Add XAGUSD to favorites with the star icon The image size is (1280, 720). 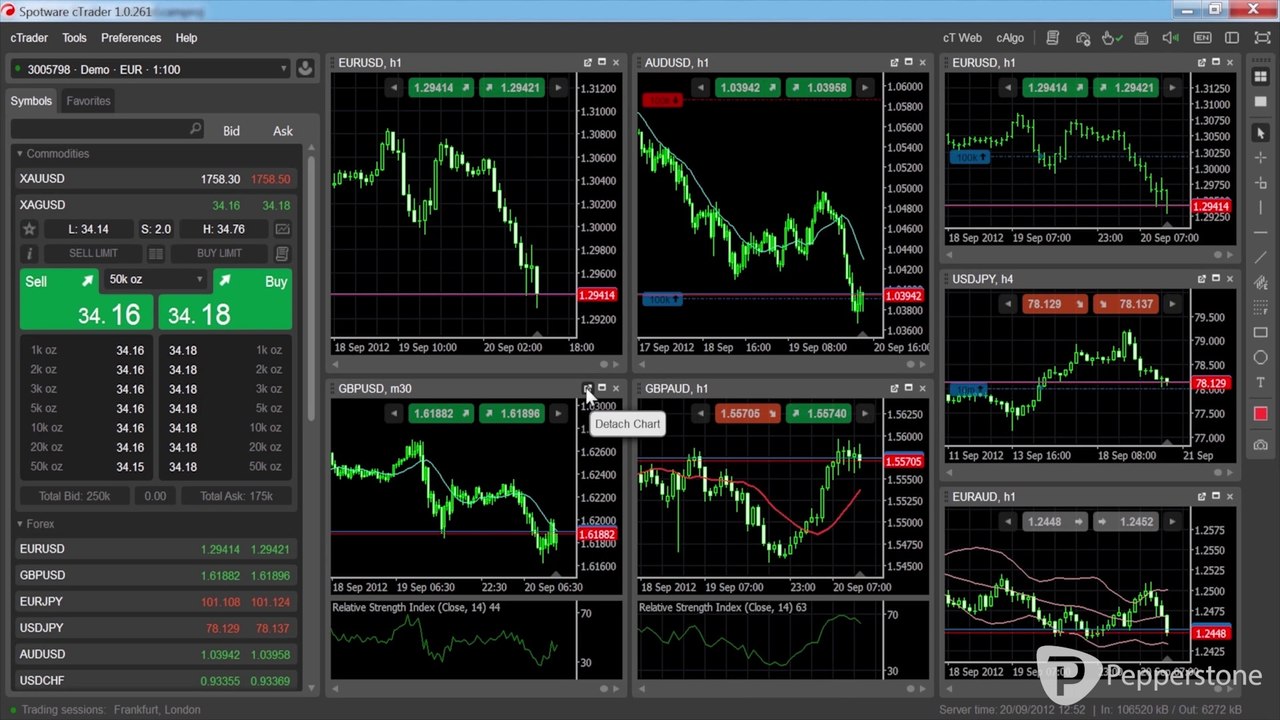coord(30,229)
